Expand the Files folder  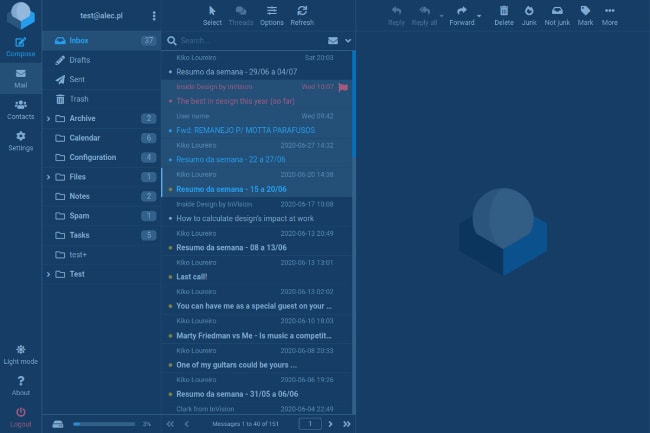coord(49,177)
